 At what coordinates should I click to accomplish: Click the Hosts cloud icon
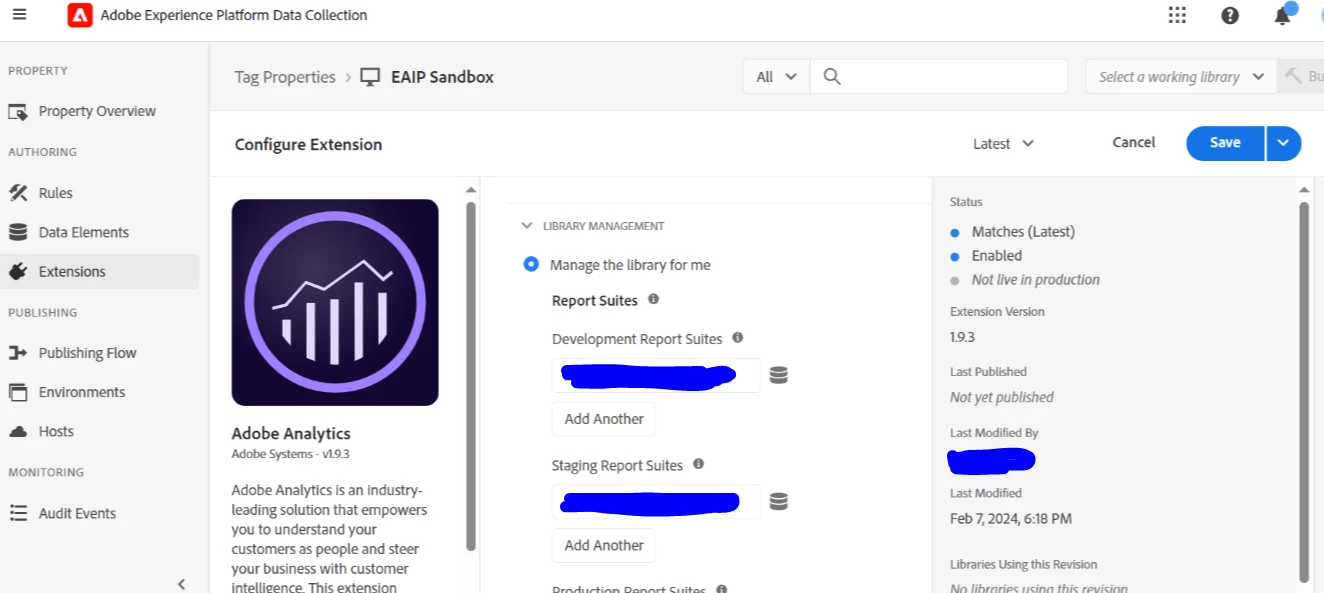coord(18,431)
